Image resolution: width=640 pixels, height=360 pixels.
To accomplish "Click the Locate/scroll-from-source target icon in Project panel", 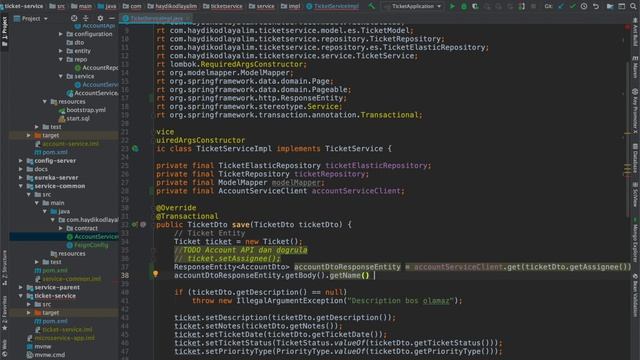I will (x=74, y=18).
